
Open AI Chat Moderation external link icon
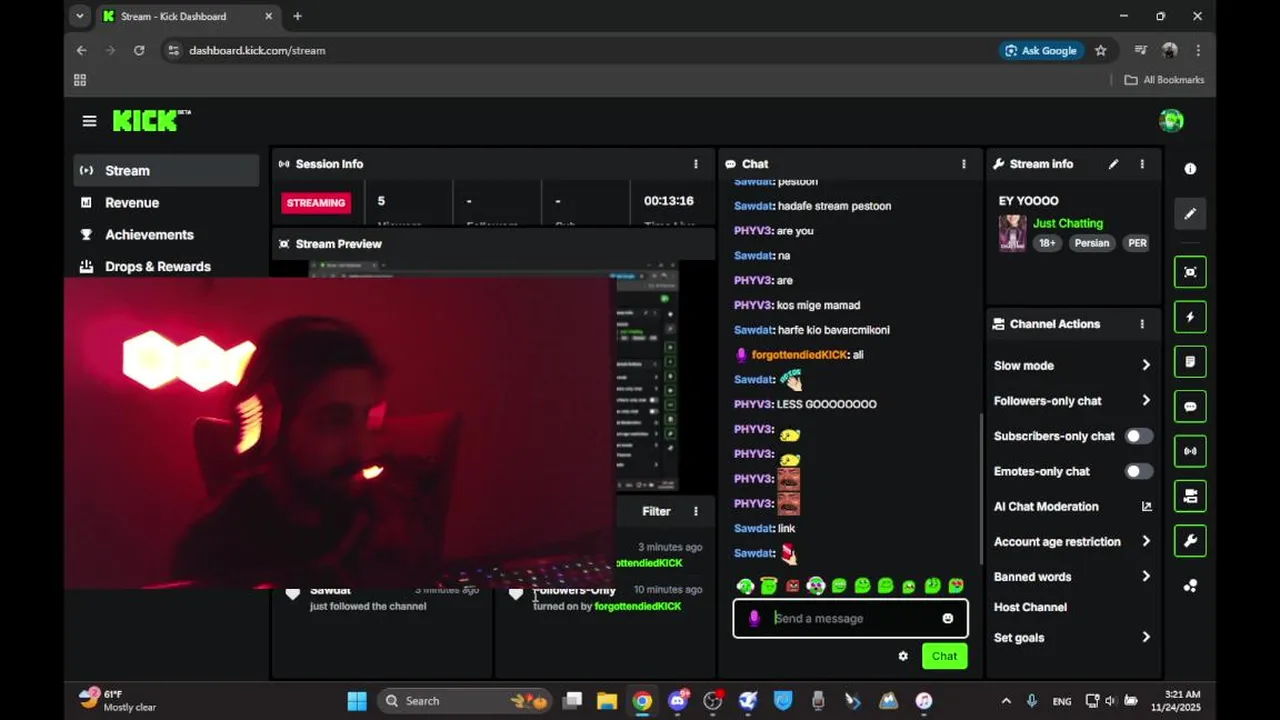click(x=1146, y=506)
